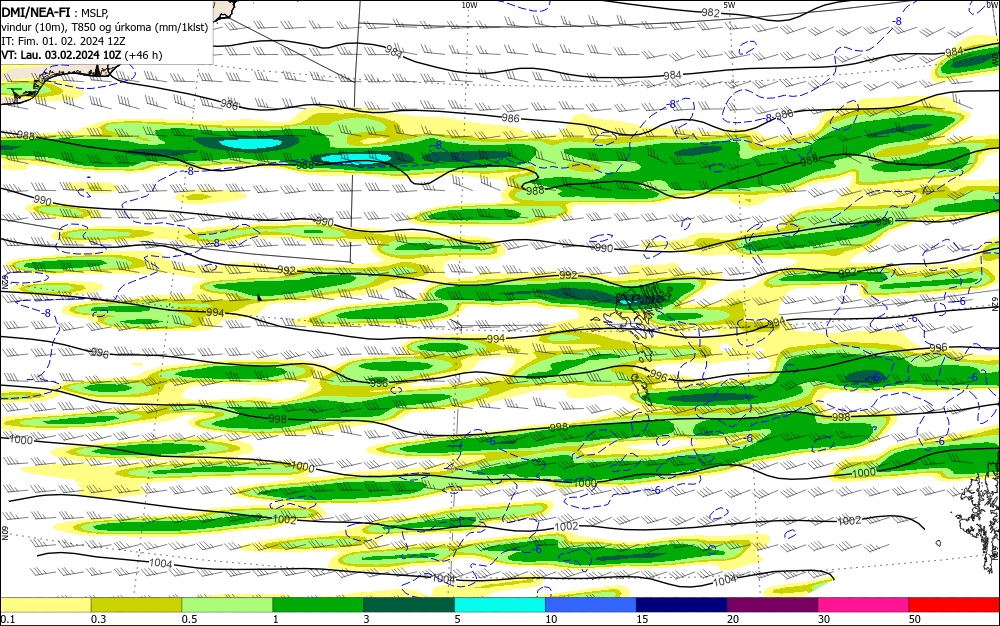The image size is (1000, 626).
Task: Click the legend value "15"
Action: 642,619
